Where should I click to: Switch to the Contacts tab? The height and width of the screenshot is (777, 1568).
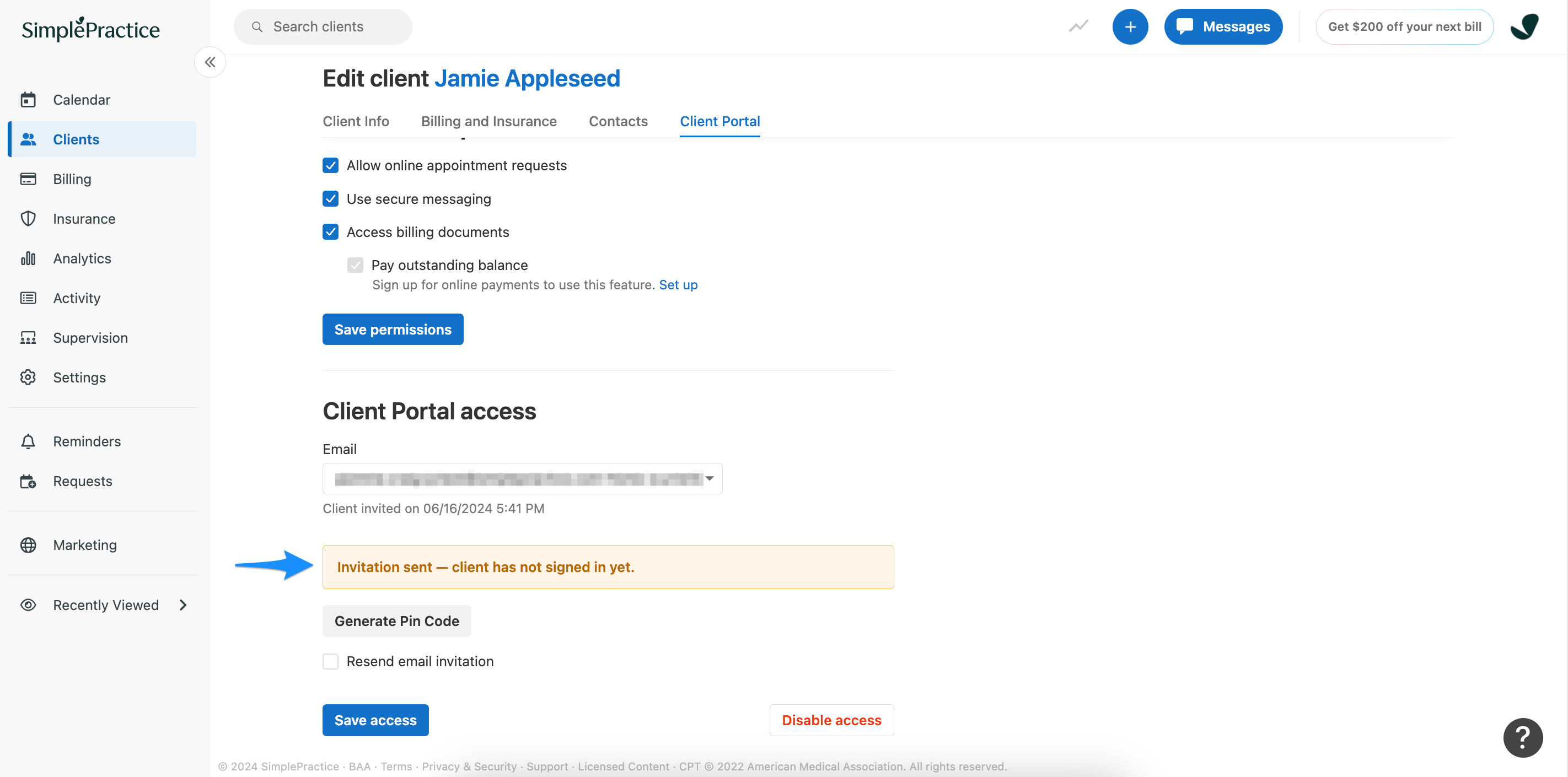point(618,121)
